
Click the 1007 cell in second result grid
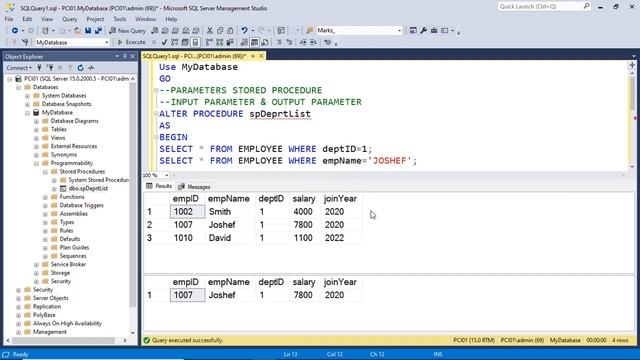click(187, 295)
